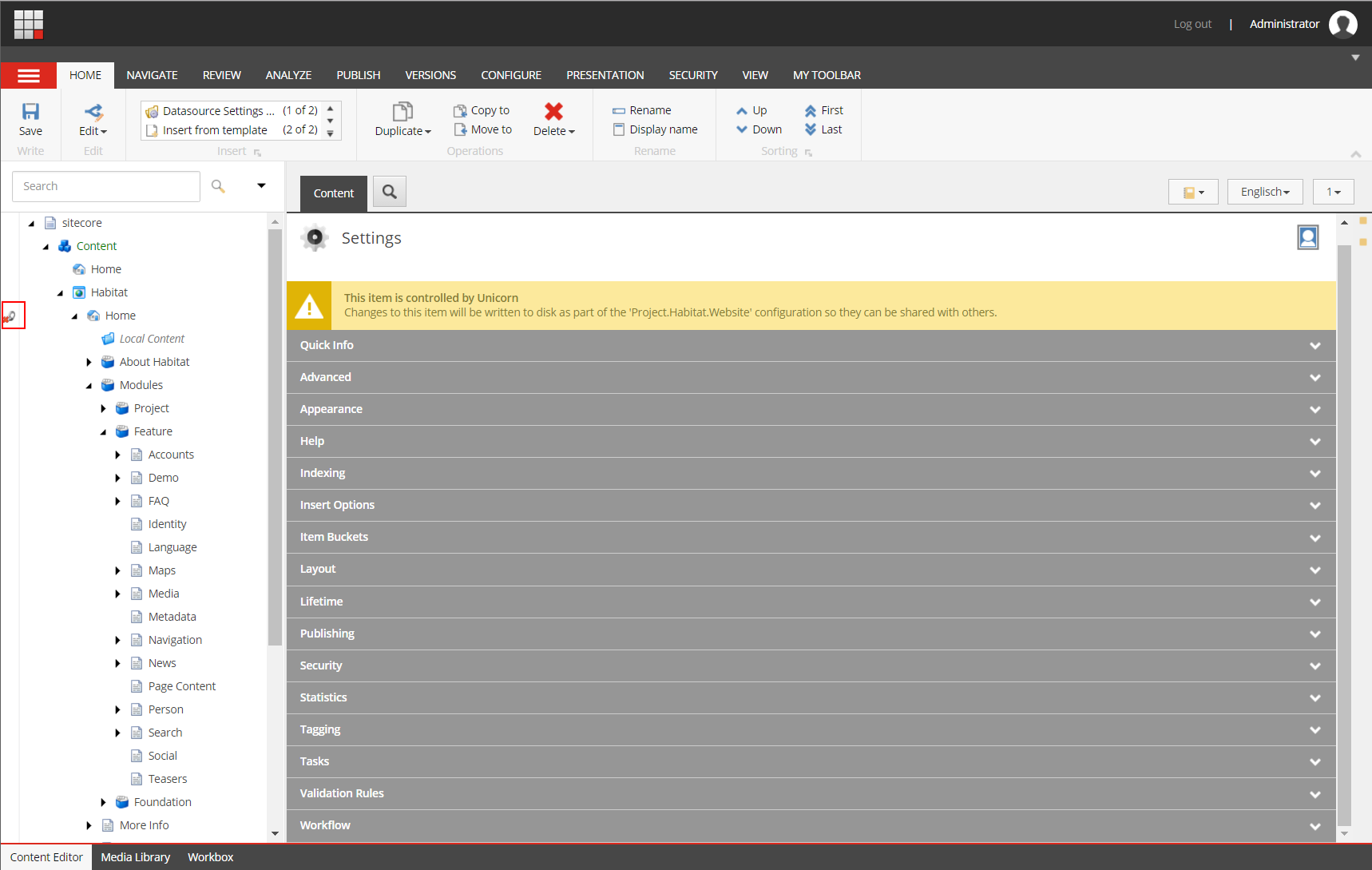
Task: Open the Edit dropdown in ribbon
Action: (x=93, y=131)
